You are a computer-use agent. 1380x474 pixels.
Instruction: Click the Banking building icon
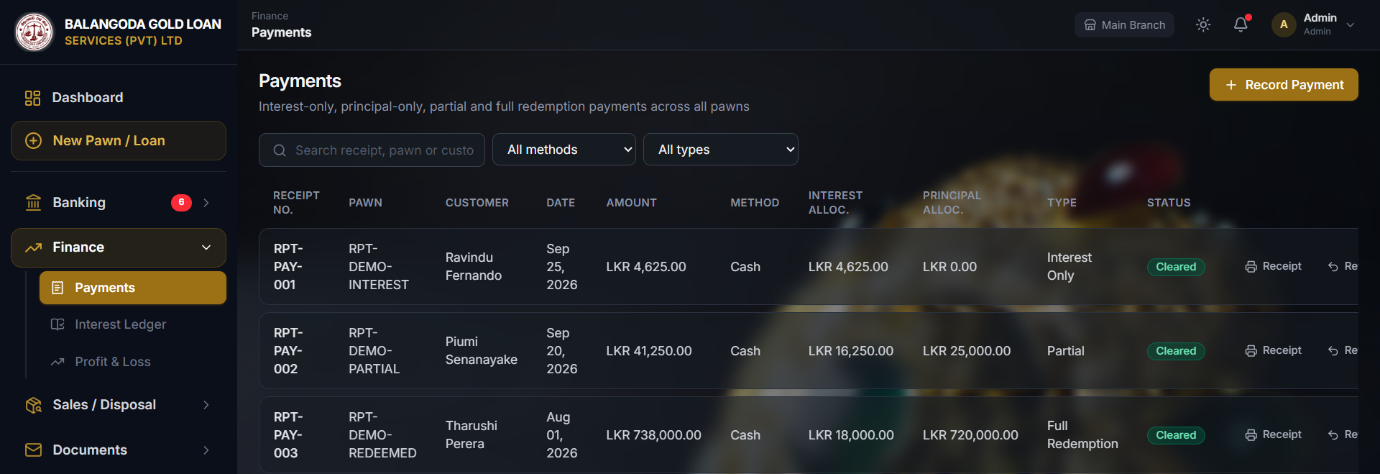[33, 203]
